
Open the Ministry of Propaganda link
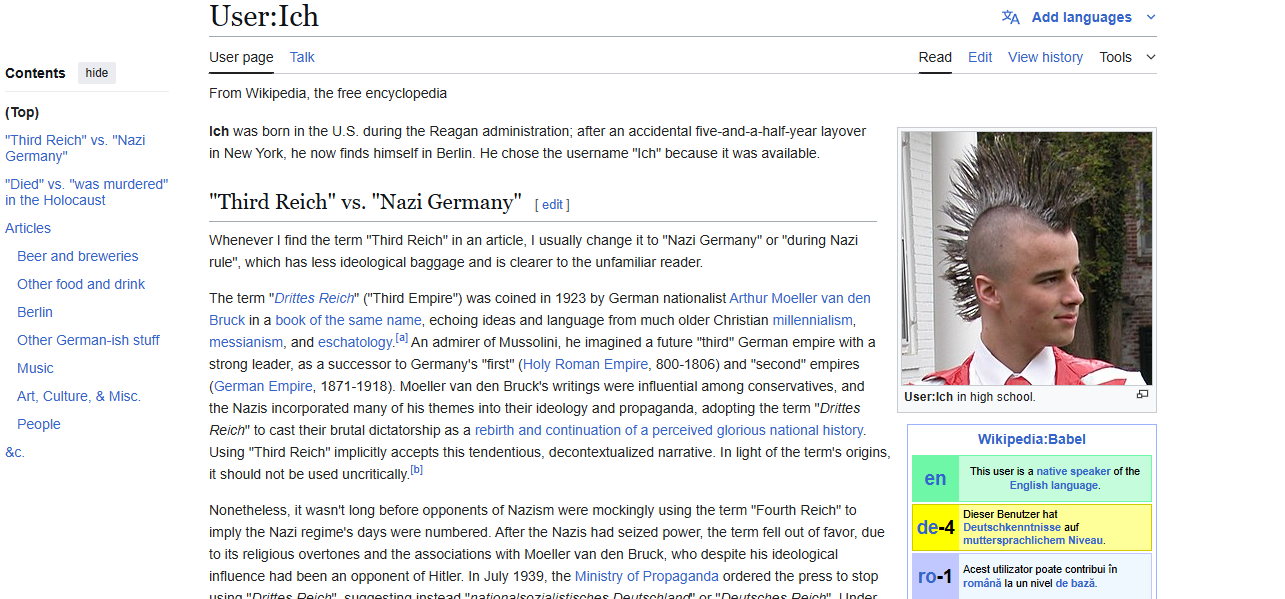pos(647,576)
